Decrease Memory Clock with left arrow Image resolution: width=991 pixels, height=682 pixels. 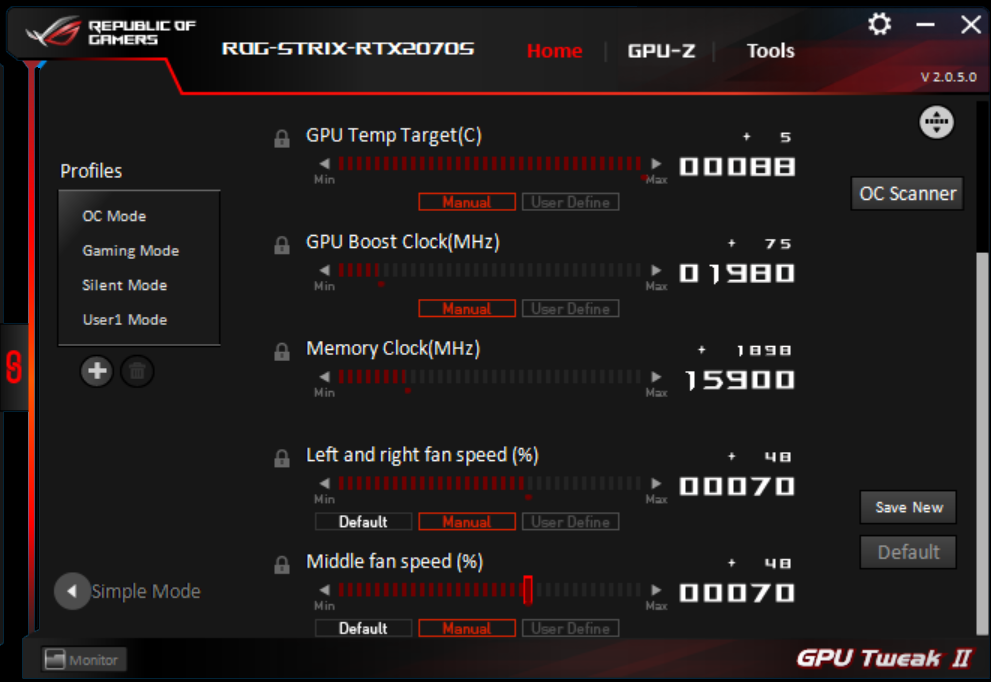point(324,377)
